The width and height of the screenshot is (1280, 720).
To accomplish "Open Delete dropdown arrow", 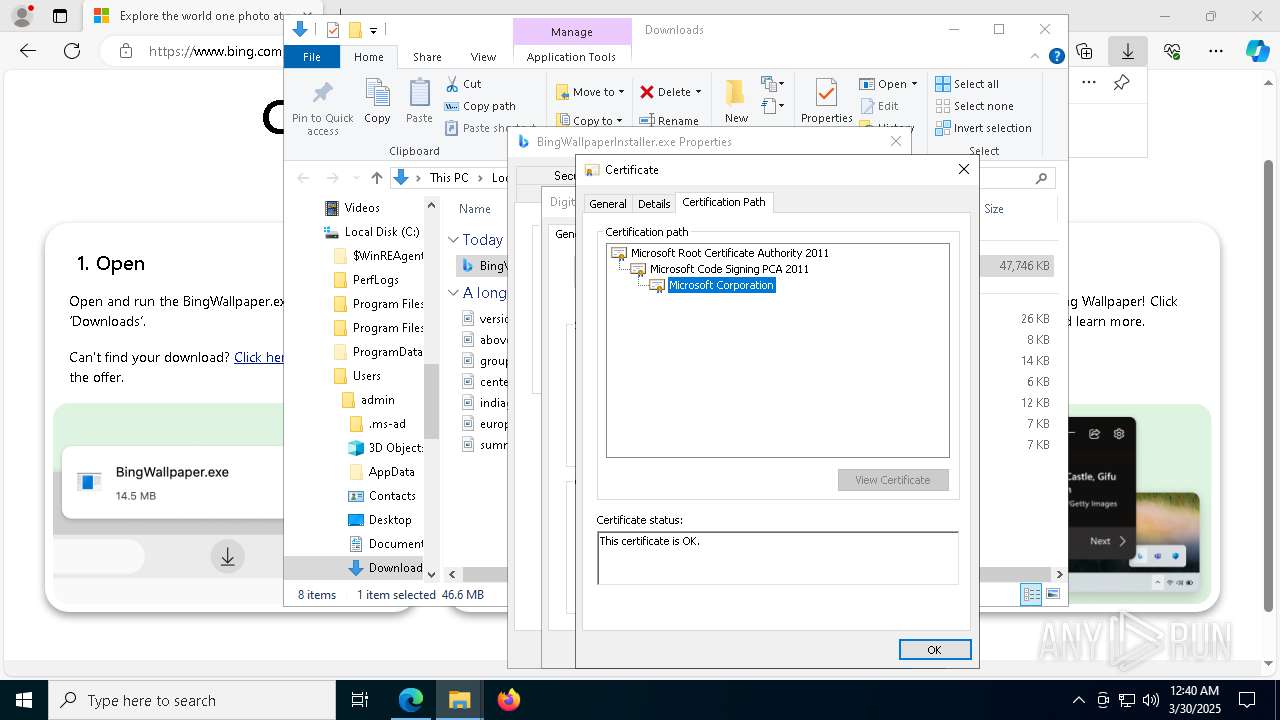I will pyautogui.click(x=698, y=92).
